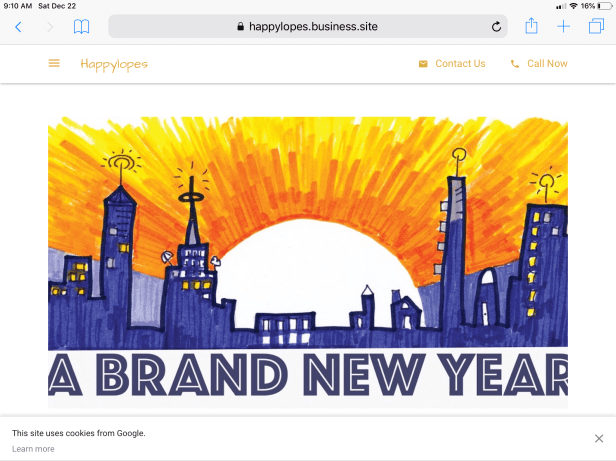Screen dimensions: 616x461
Task: Open the Safari share sheet
Action: 532,26
